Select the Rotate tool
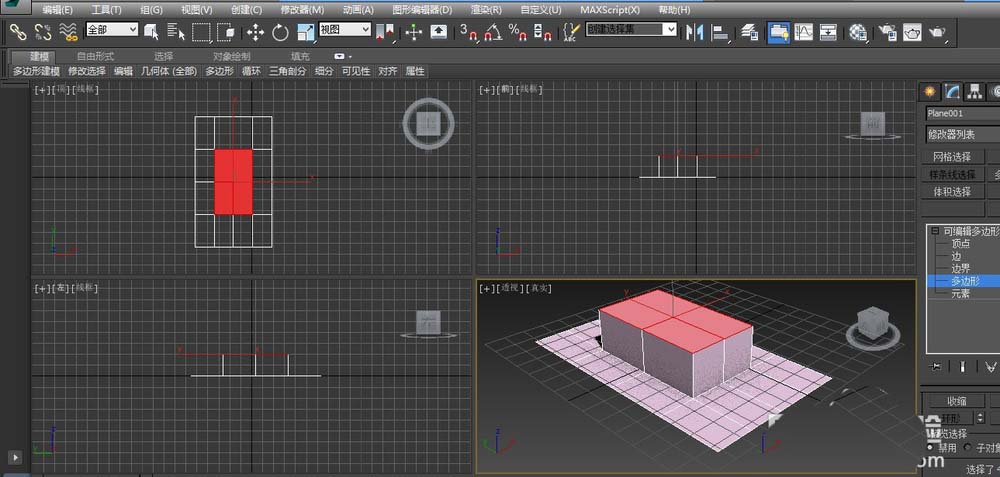This screenshot has width=1000, height=477. (x=280, y=32)
